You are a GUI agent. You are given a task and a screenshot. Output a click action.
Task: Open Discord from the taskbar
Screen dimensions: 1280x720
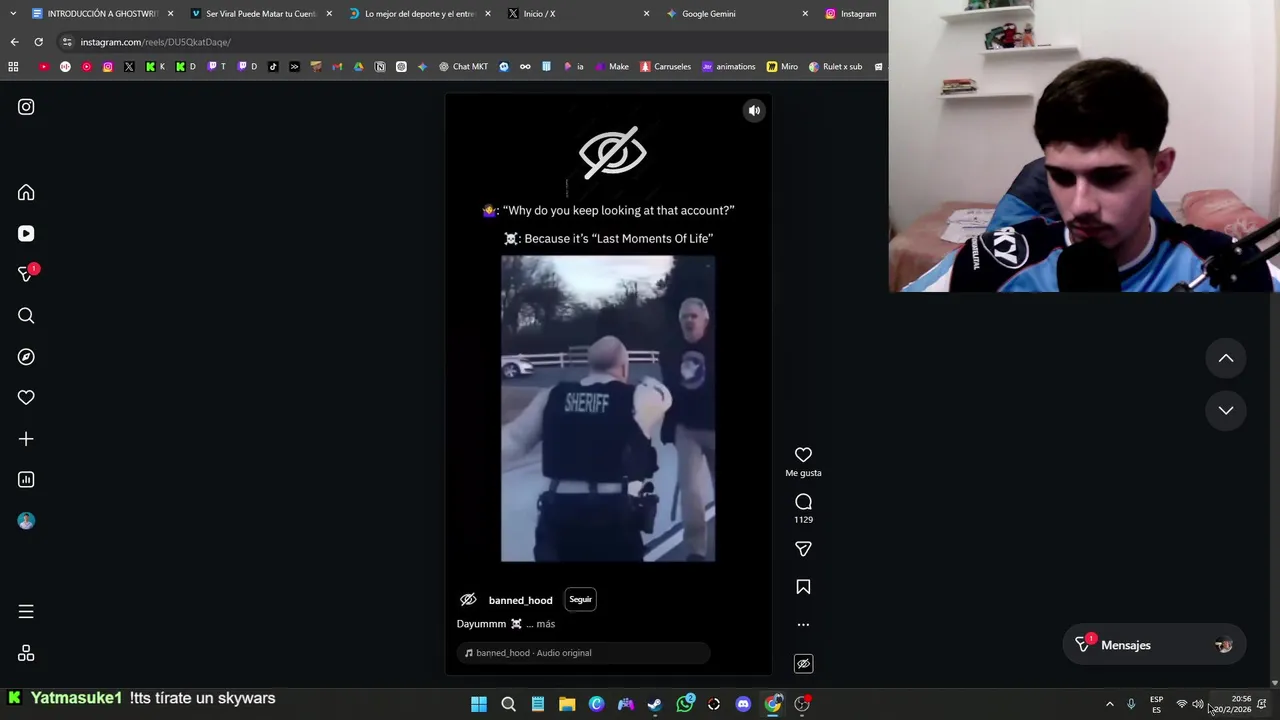743,704
